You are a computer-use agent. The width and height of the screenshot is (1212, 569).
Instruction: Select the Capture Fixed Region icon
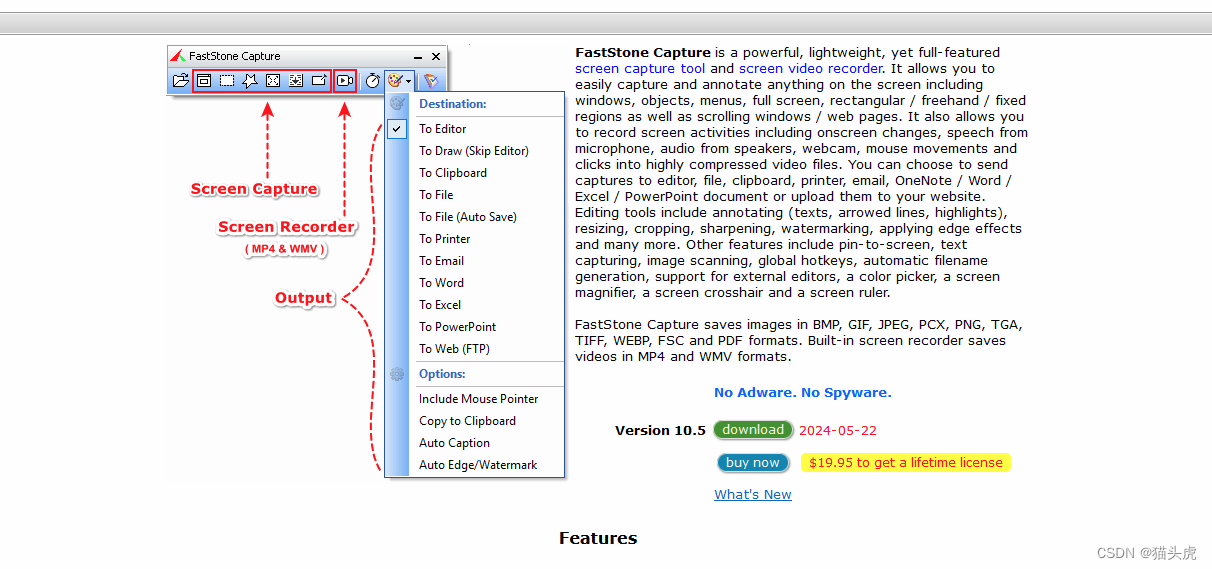(x=319, y=81)
